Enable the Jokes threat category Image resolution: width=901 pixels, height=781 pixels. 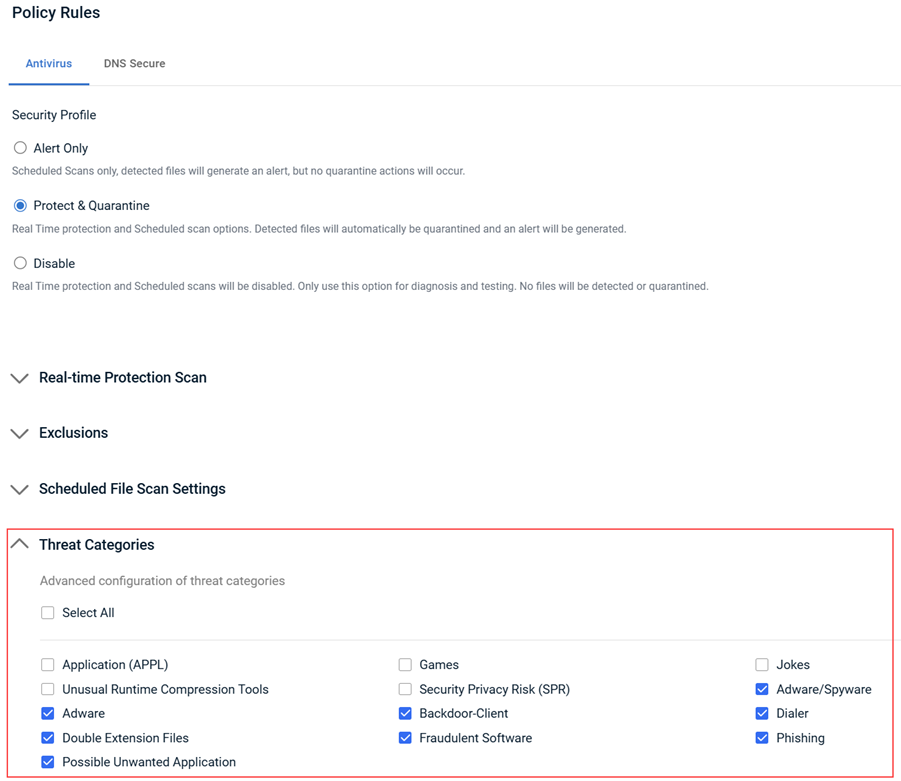pyautogui.click(x=762, y=665)
